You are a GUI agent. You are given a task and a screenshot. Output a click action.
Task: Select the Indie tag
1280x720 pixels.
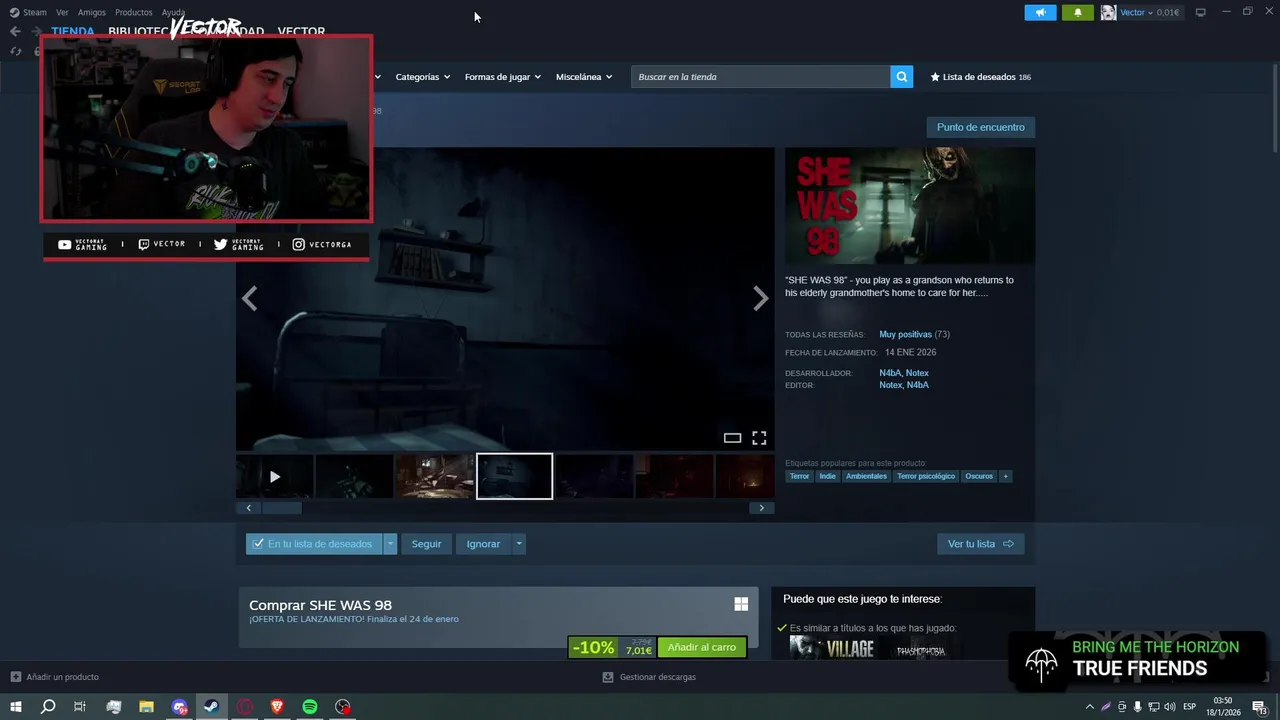pyautogui.click(x=827, y=476)
